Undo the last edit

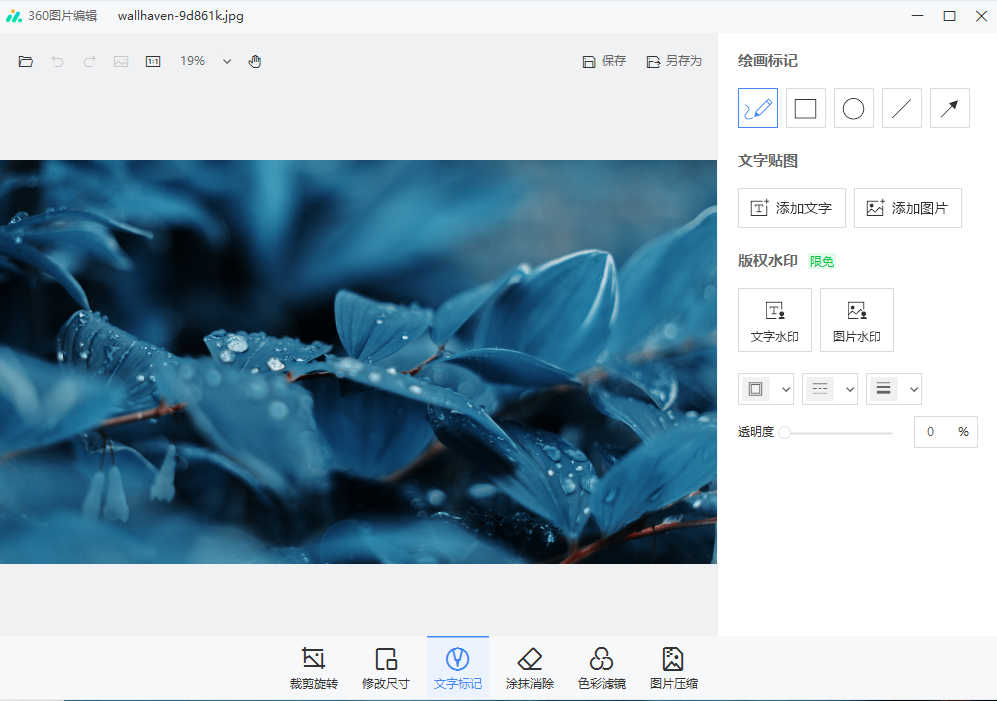(57, 62)
